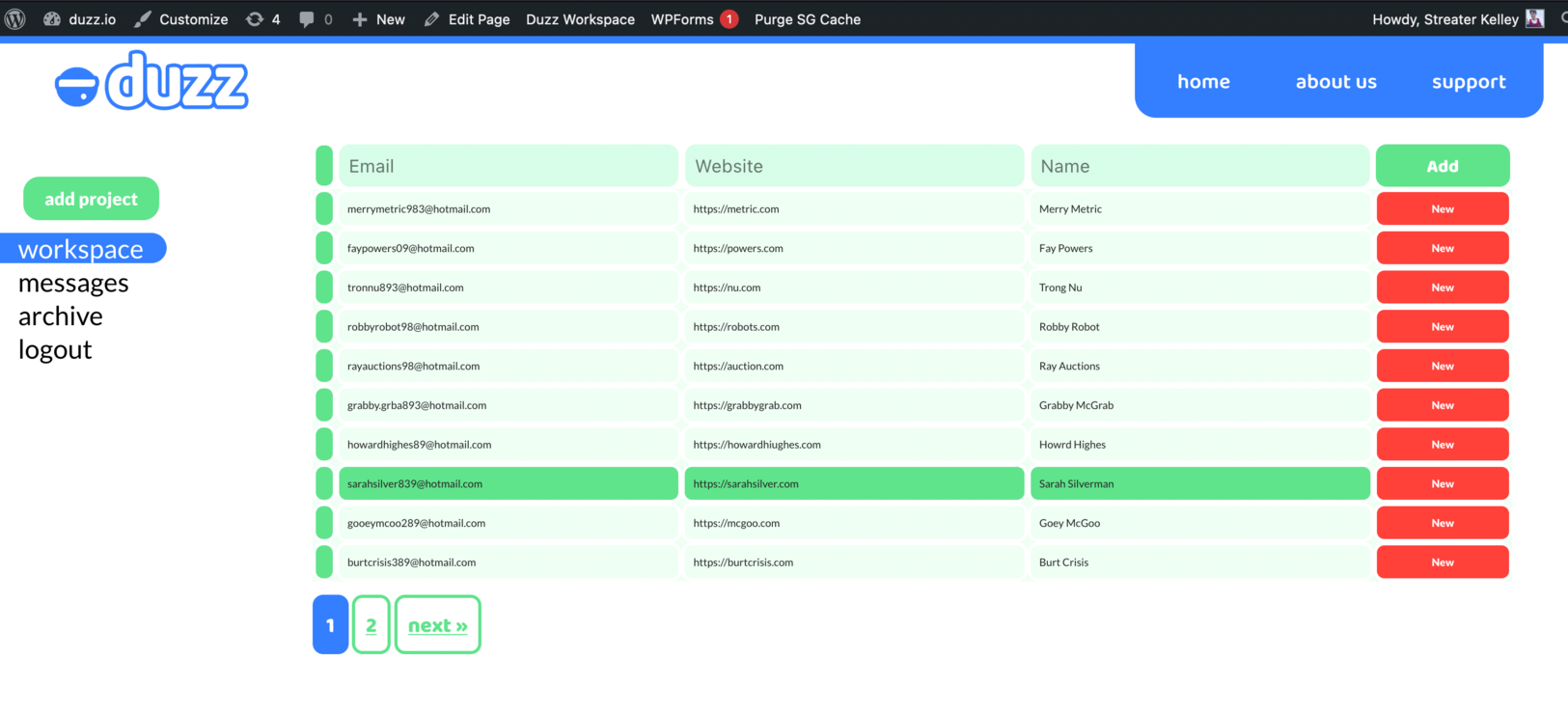Click New button for Sarah Silverman

click(1443, 483)
